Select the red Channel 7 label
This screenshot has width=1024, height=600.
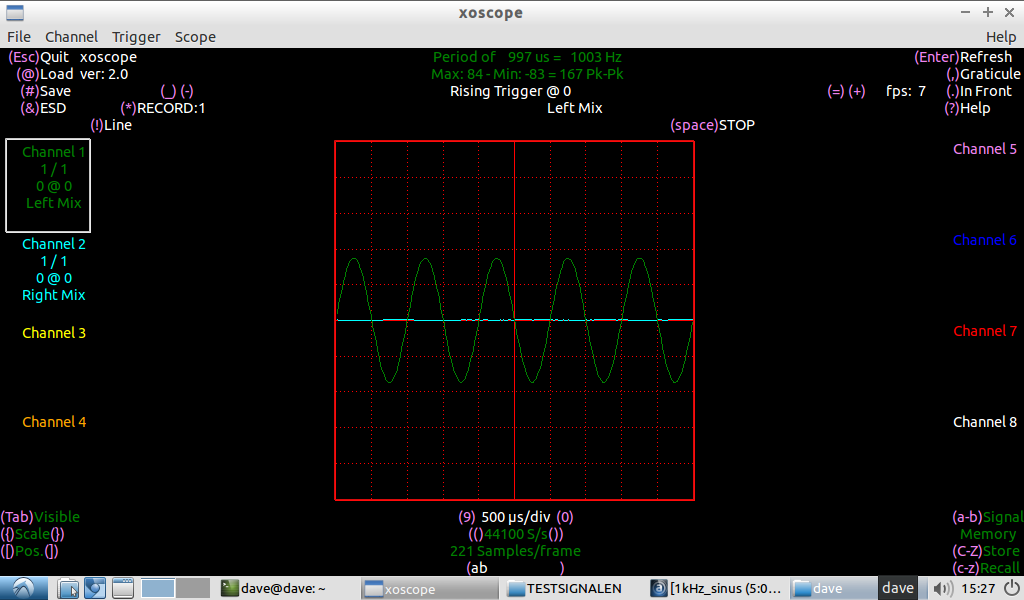(985, 331)
